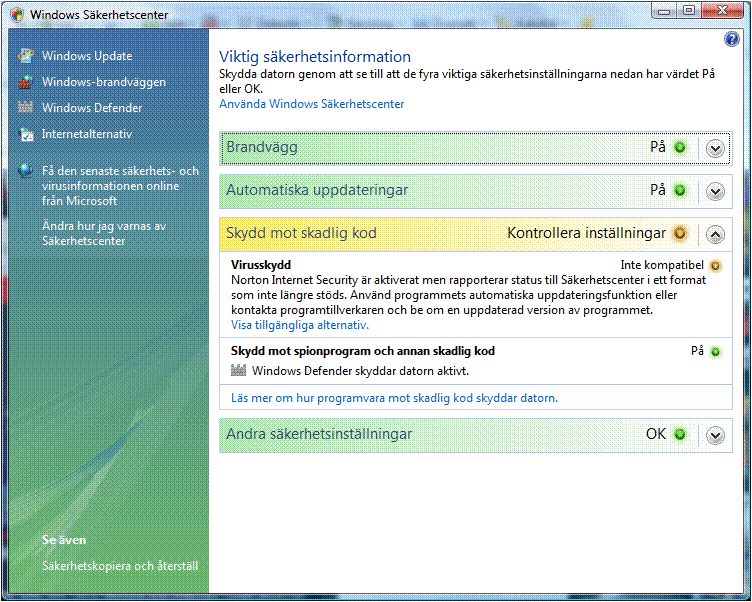The height and width of the screenshot is (602, 752).
Task: Close the Windows Säkerhetscenter window
Action: (x=722, y=11)
